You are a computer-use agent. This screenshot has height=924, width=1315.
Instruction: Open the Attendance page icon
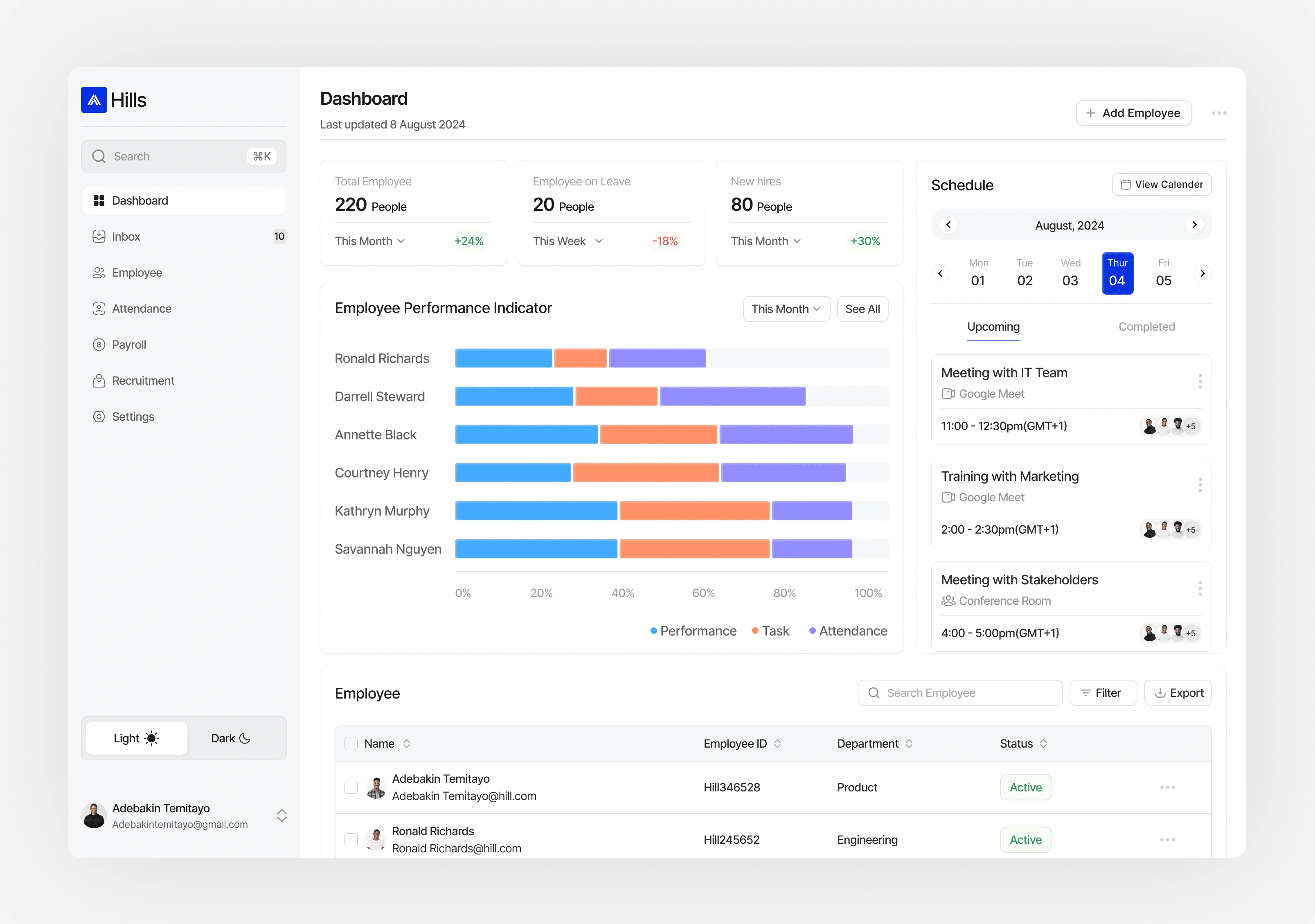coord(99,309)
